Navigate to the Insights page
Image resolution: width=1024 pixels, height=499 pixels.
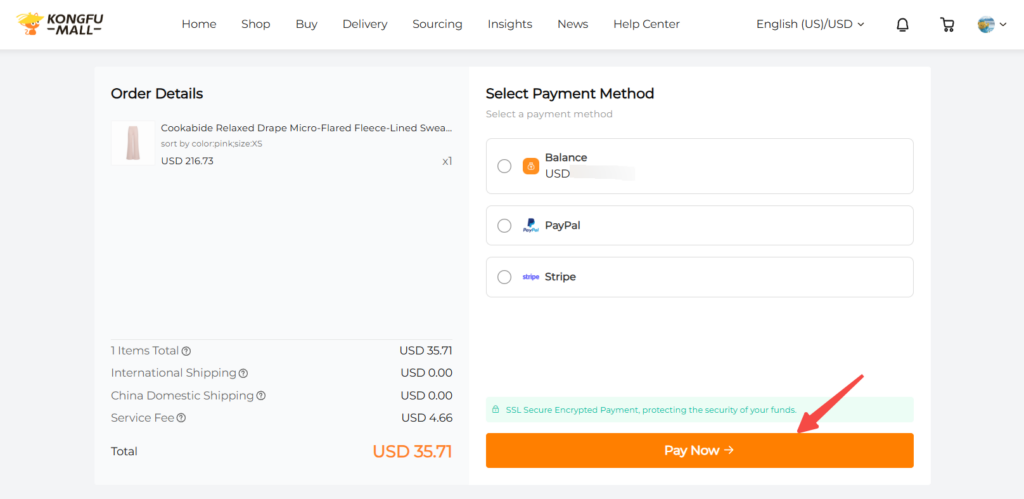[510, 24]
